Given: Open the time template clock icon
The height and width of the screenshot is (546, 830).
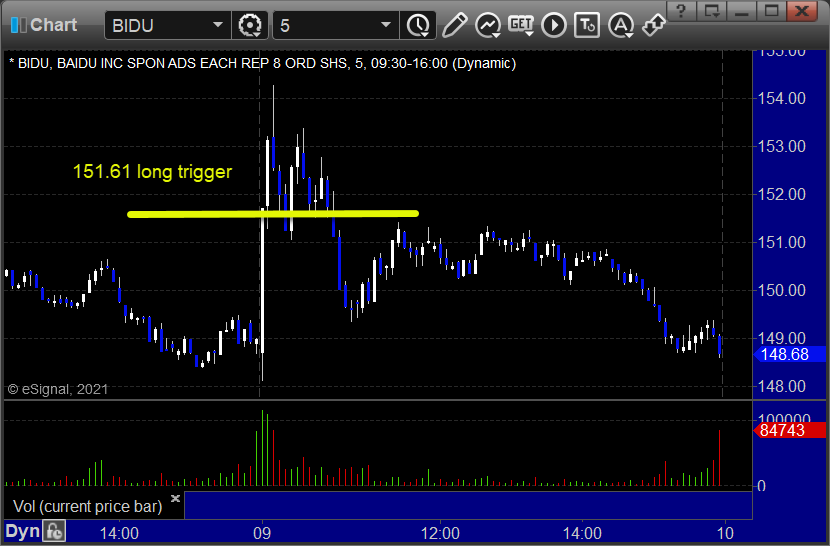Looking at the screenshot, I should 418,25.
